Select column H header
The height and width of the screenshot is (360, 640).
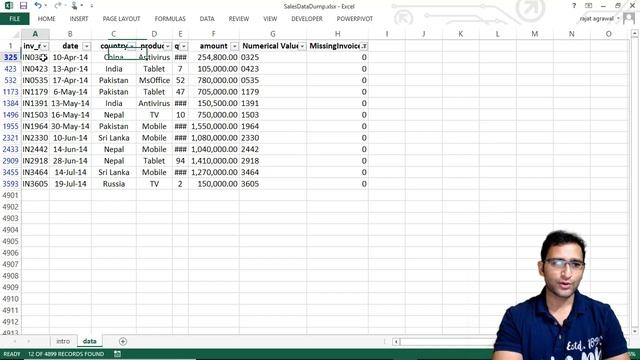point(337,34)
